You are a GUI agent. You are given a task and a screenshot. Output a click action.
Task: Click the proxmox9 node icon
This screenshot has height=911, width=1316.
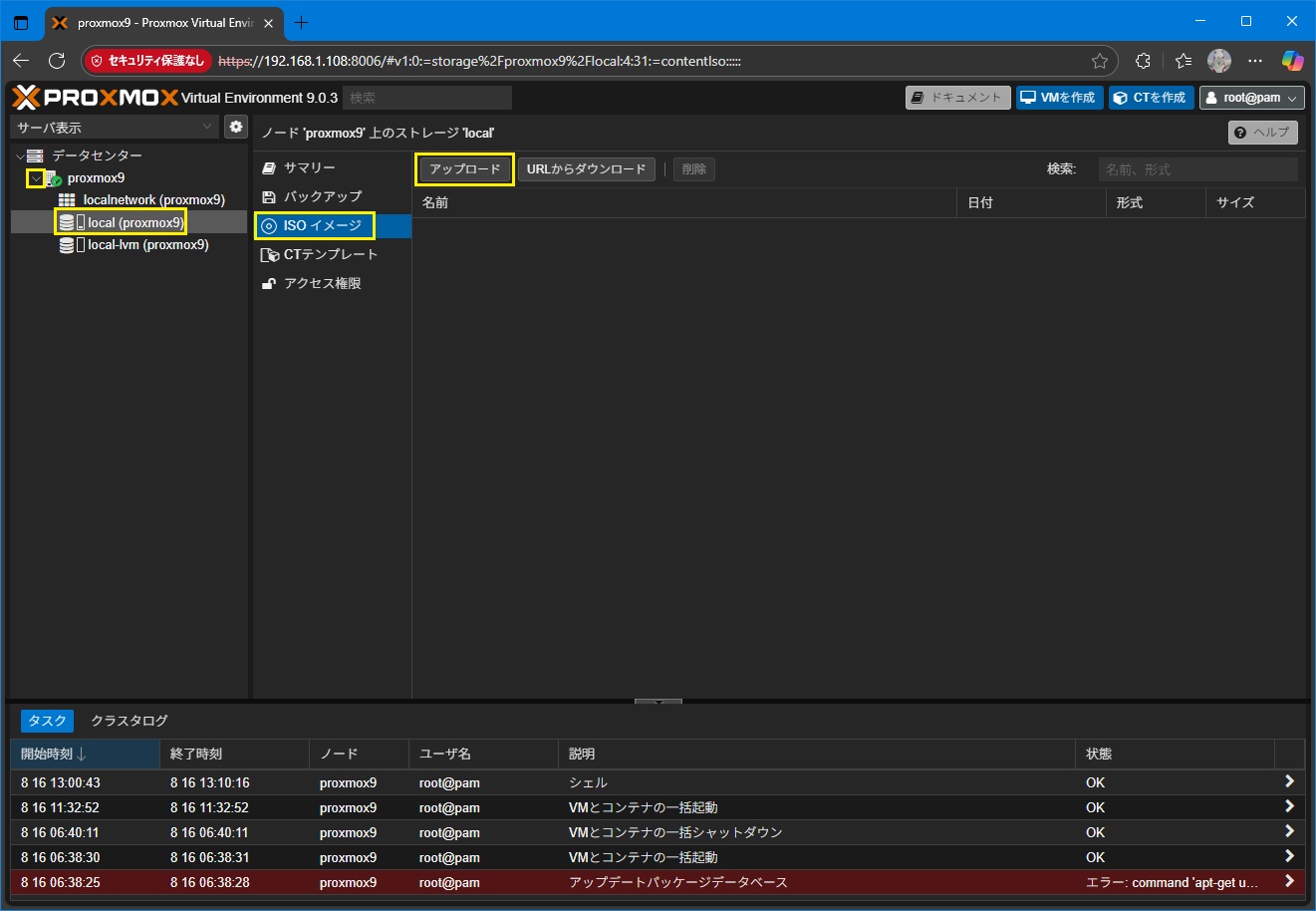click(x=53, y=178)
